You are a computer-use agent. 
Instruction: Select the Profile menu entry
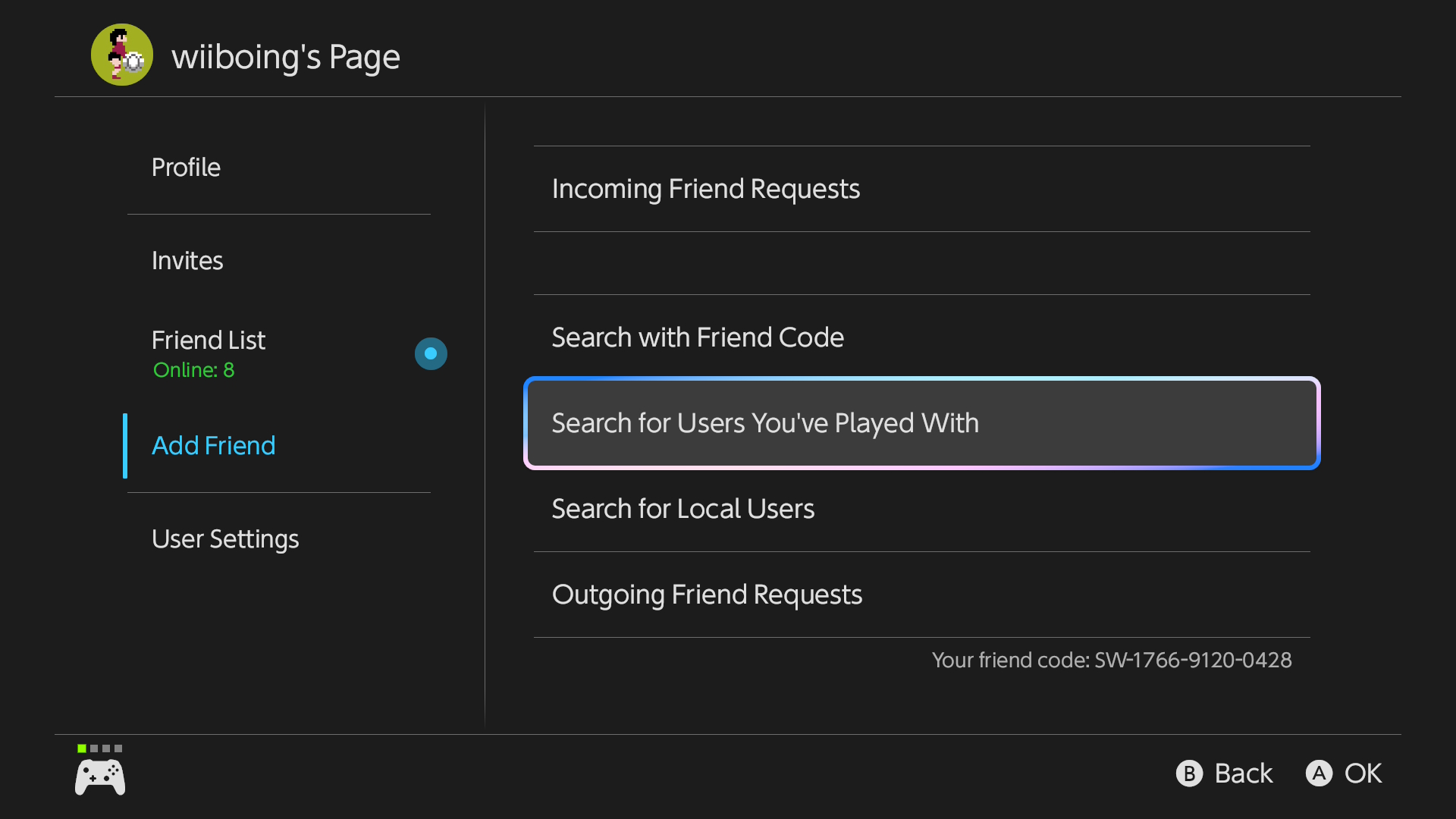pyautogui.click(x=279, y=168)
